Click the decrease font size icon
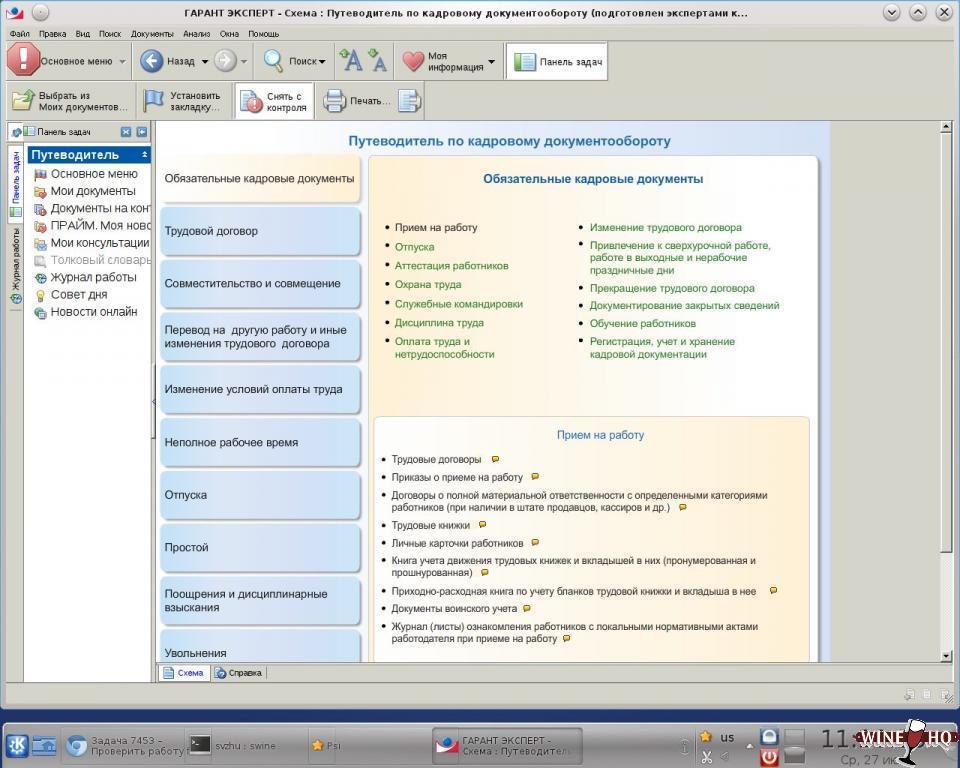 (377, 61)
